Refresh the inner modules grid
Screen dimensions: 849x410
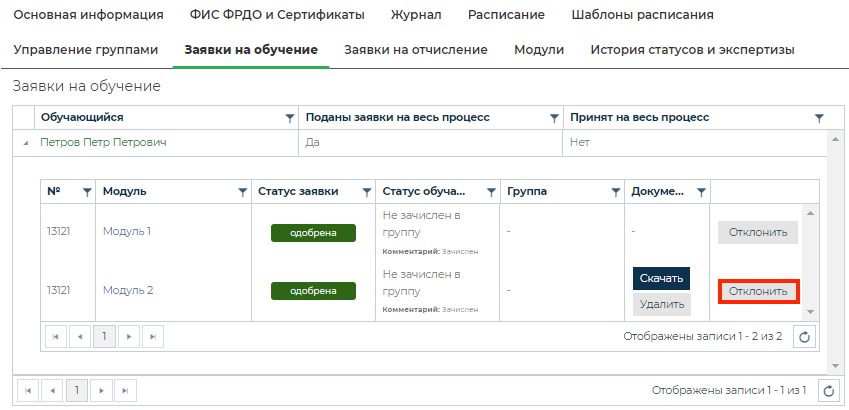(x=805, y=337)
